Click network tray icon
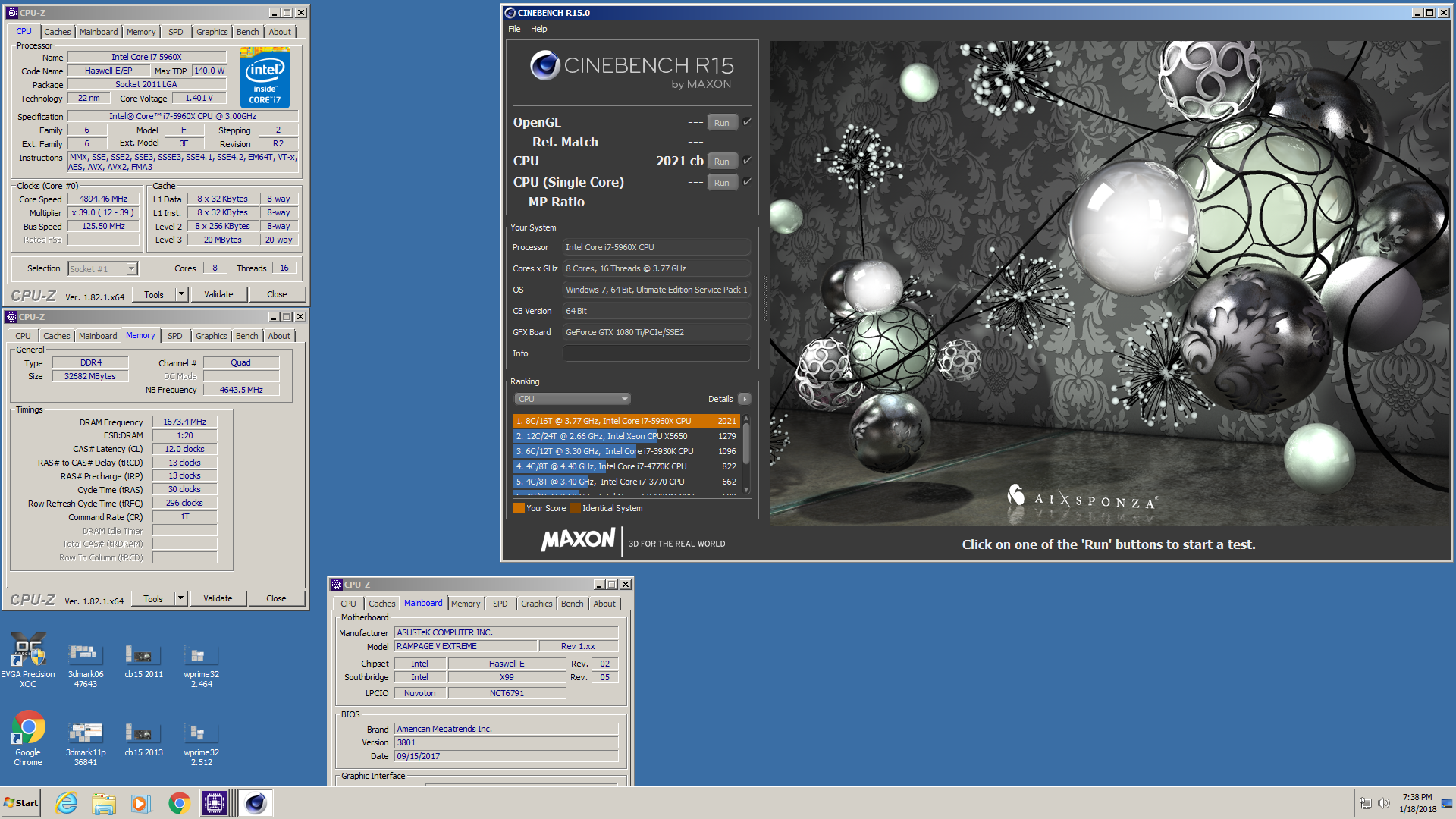The image size is (1456, 819). tap(1366, 803)
